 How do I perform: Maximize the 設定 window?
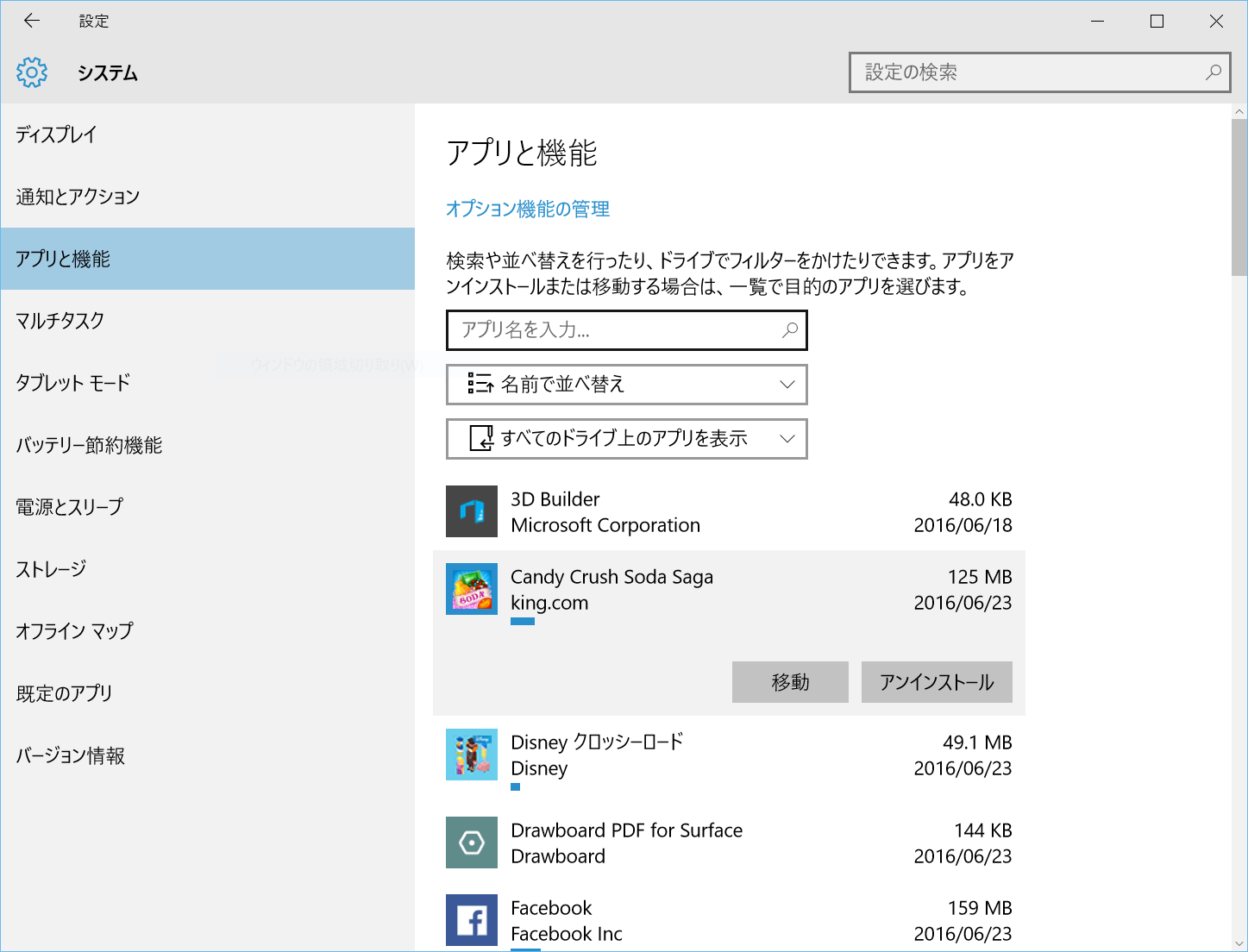coord(1157,22)
